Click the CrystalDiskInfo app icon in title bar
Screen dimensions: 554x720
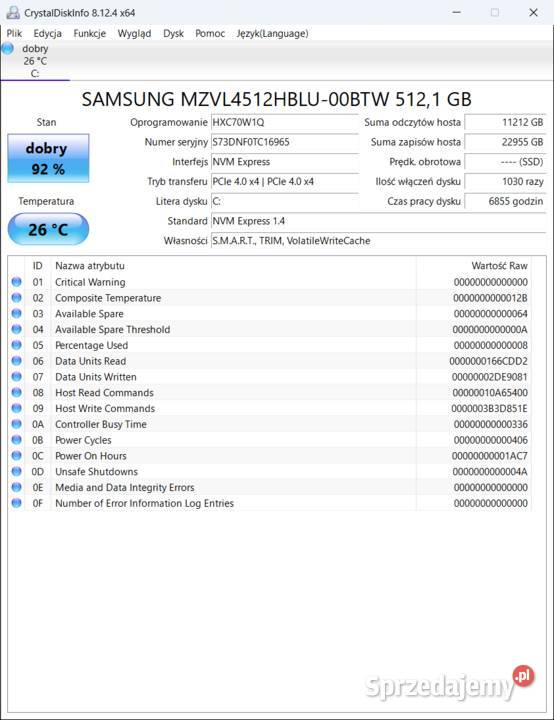(x=13, y=12)
